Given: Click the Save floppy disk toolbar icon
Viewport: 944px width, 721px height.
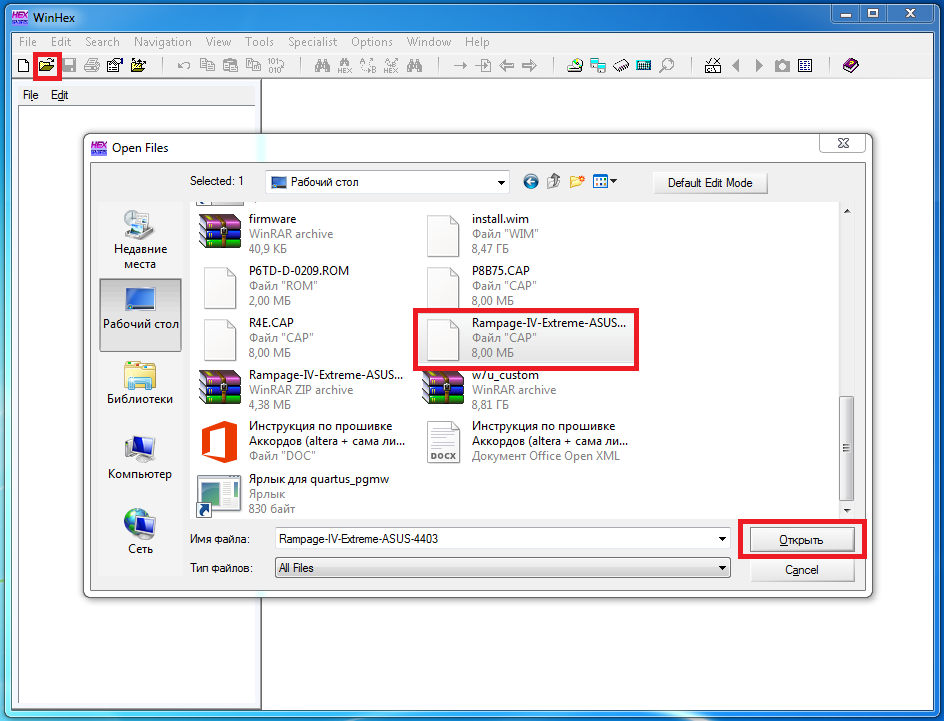Looking at the screenshot, I should pyautogui.click(x=69, y=66).
